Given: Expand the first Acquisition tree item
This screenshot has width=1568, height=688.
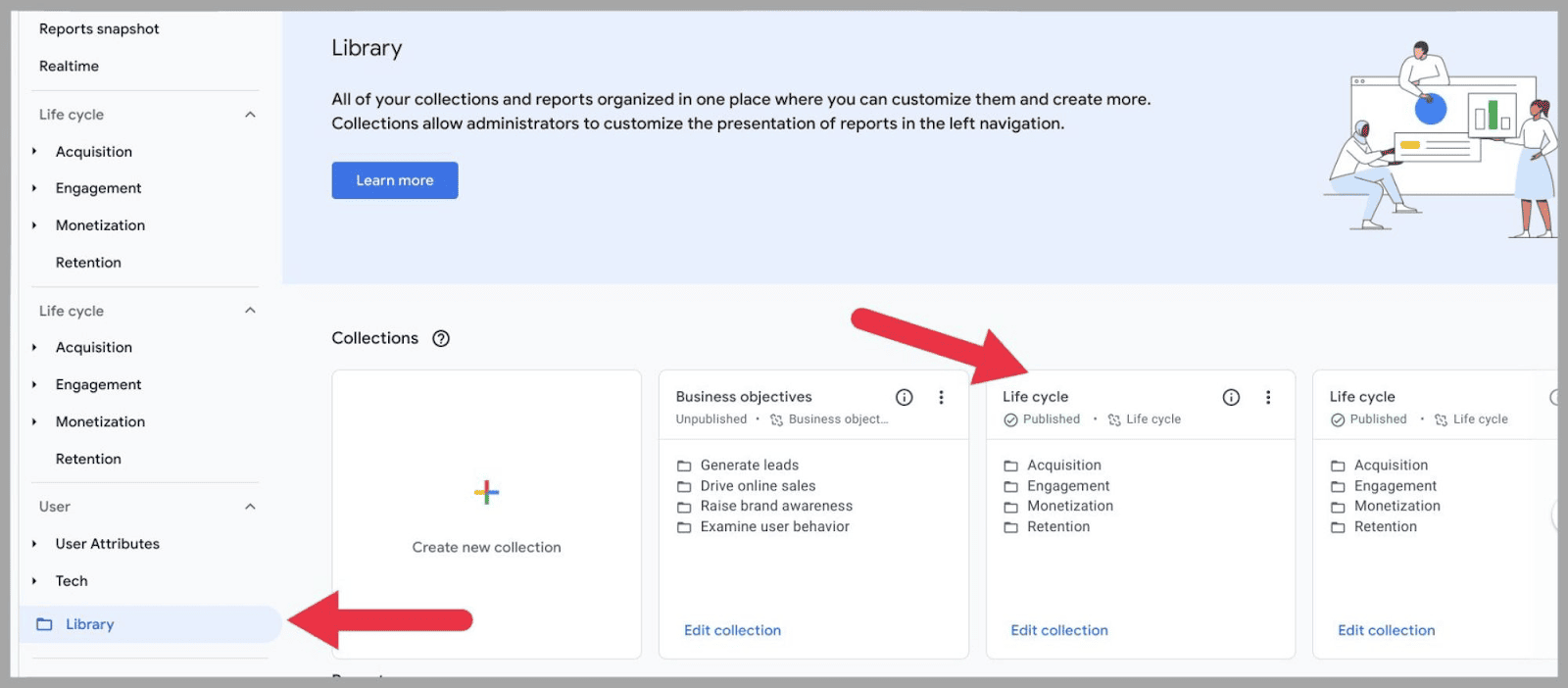Looking at the screenshot, I should pos(34,152).
